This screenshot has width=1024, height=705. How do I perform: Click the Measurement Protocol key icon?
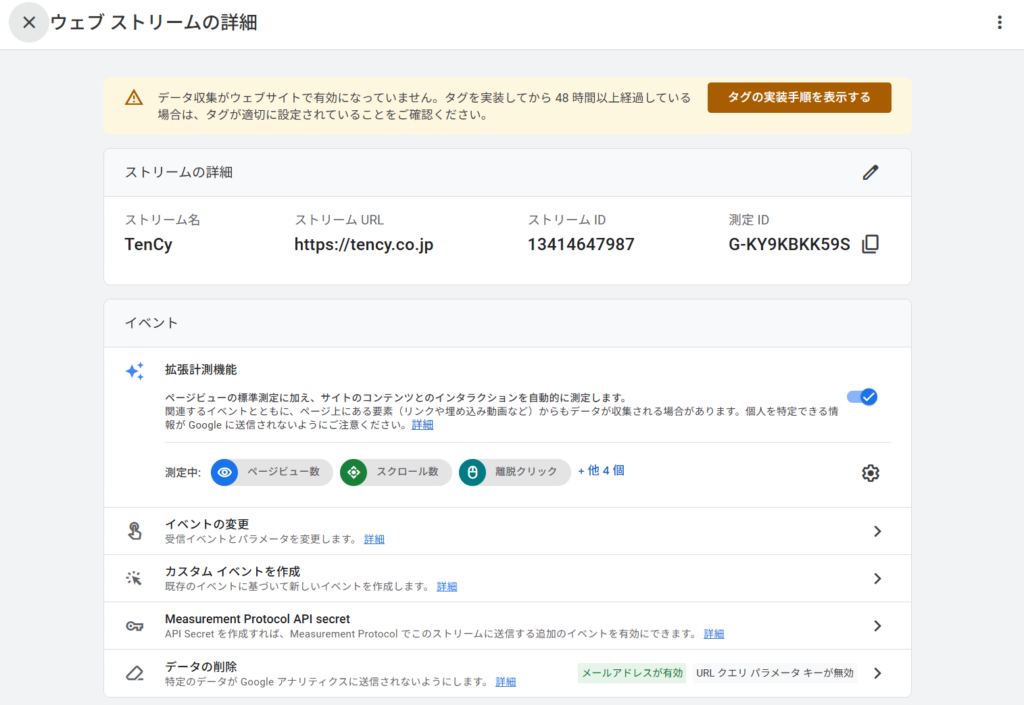[134, 626]
